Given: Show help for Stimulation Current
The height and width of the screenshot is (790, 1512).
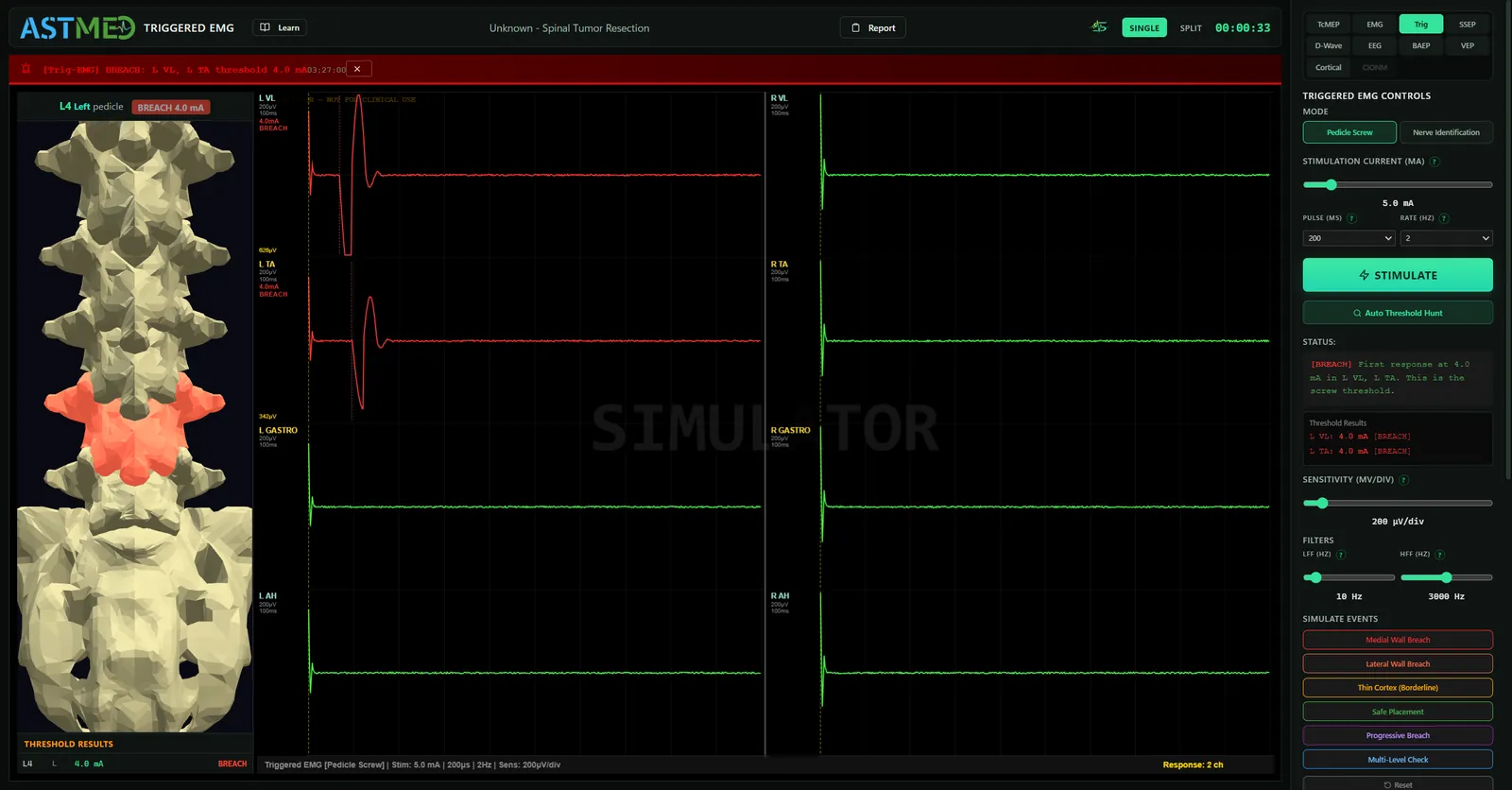Looking at the screenshot, I should click(x=1435, y=162).
